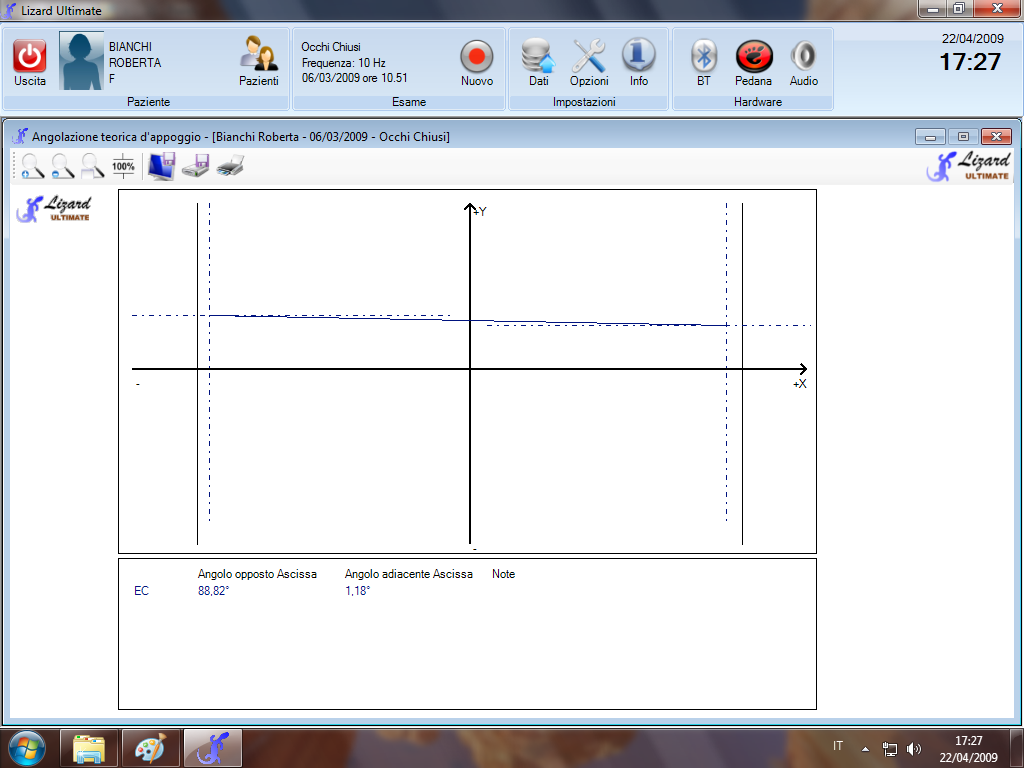Click the BT Bluetooth icon

pyautogui.click(x=704, y=57)
